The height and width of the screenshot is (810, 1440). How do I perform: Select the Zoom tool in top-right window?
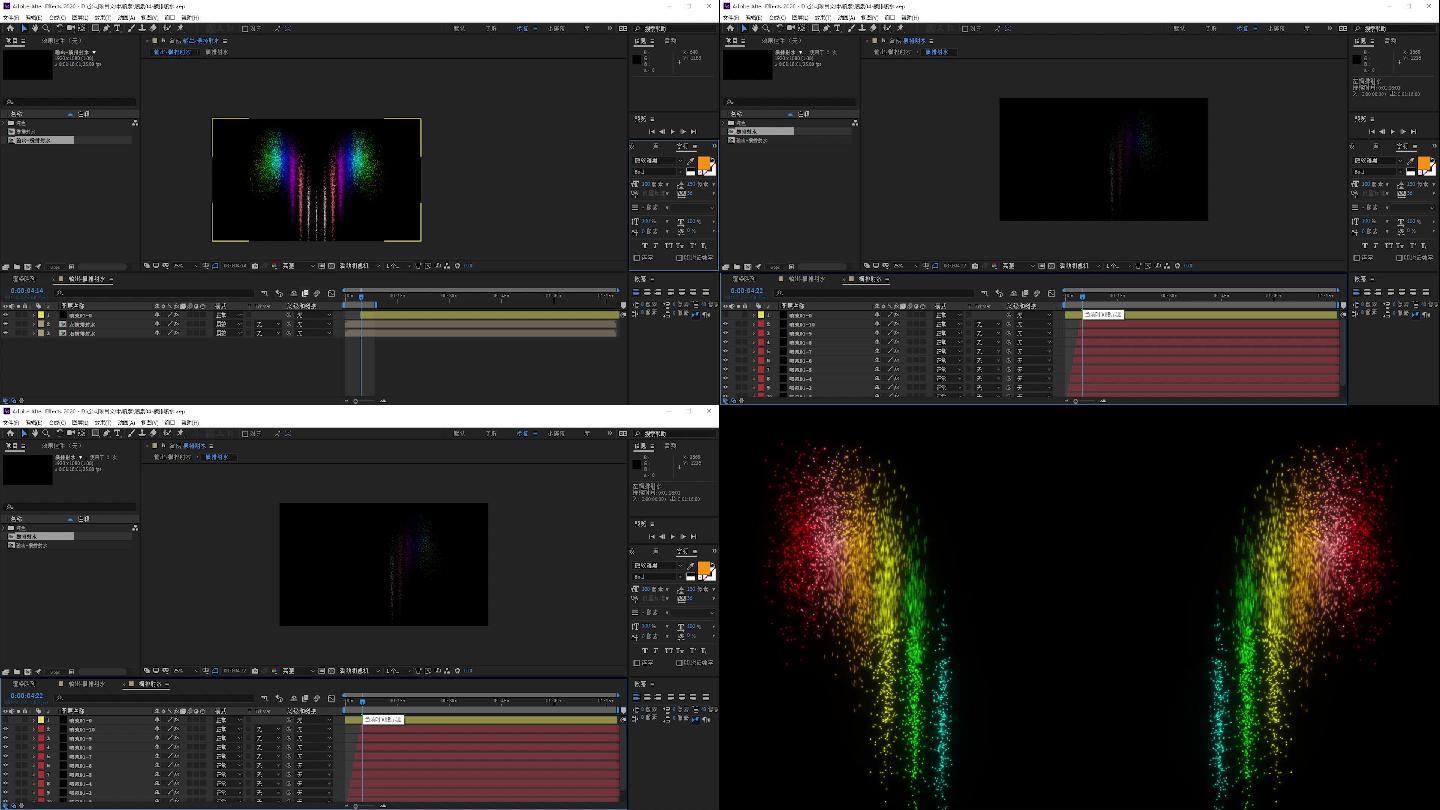(x=765, y=28)
